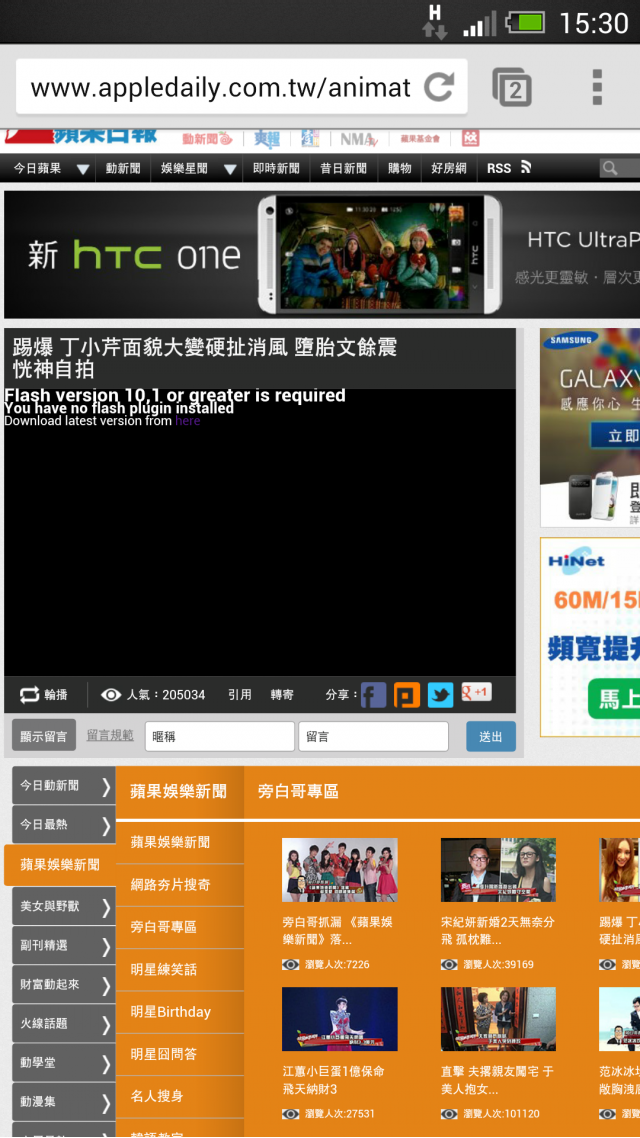Open the Samsung Galaxy side advertisement
Screen dimensions: 640x1138
[x=590, y=427]
